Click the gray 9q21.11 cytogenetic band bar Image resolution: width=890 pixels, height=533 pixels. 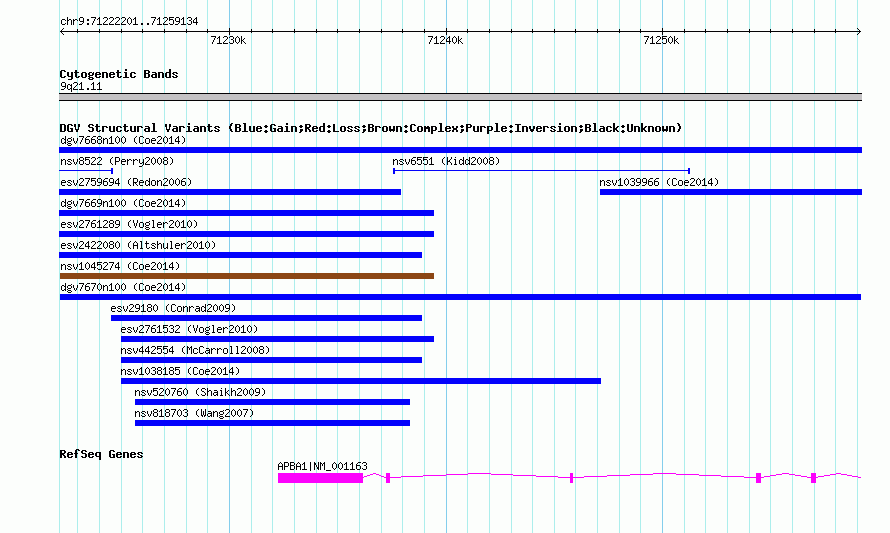(460, 97)
